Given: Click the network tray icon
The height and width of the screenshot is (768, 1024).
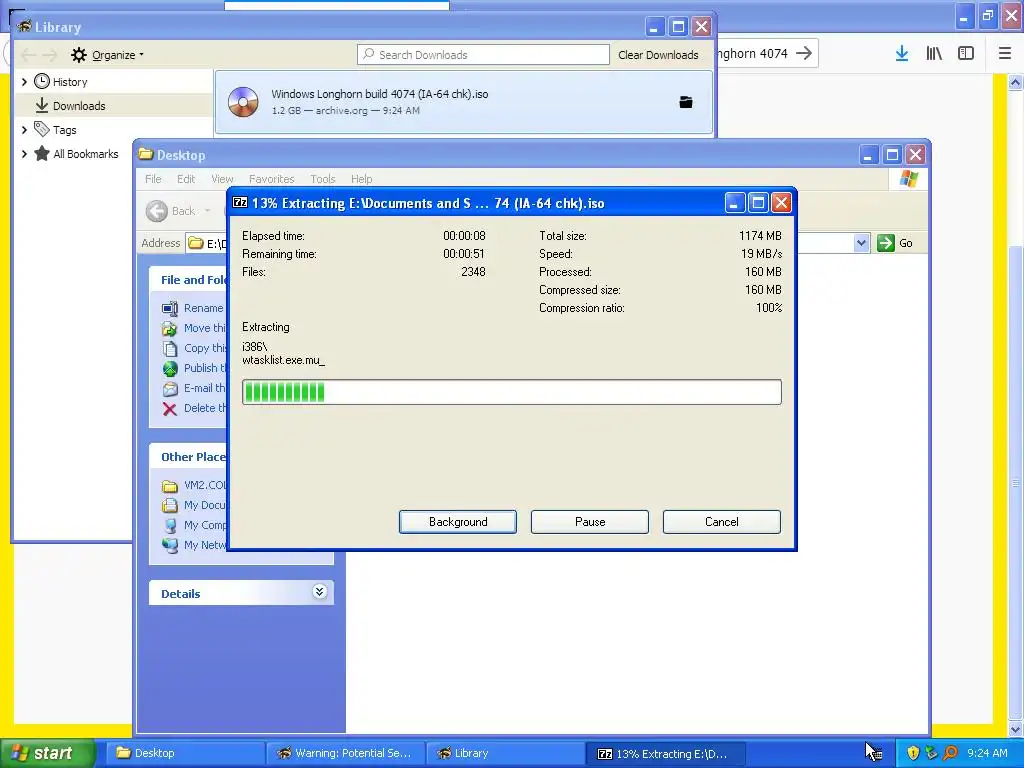Looking at the screenshot, I should (x=932, y=753).
